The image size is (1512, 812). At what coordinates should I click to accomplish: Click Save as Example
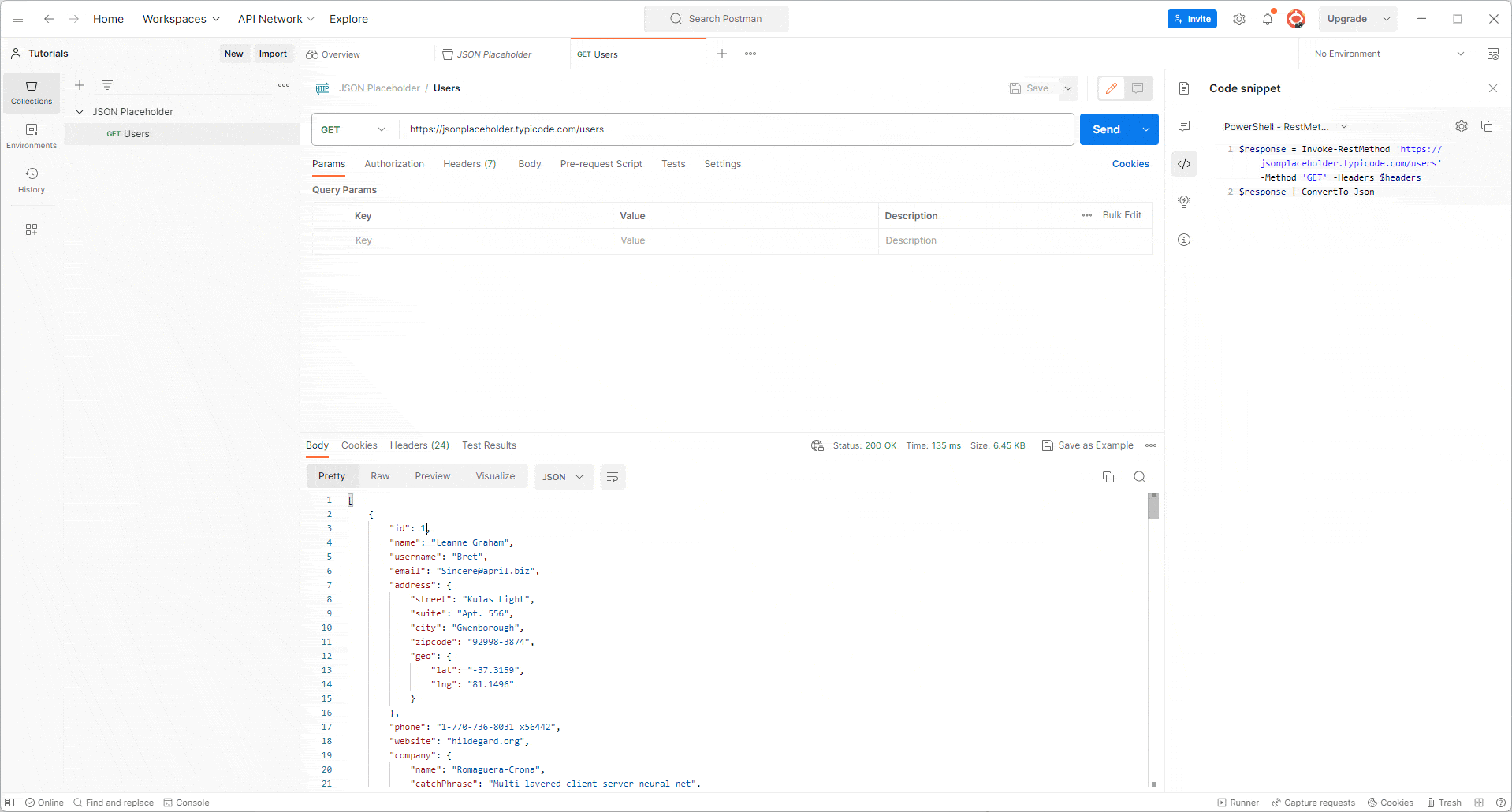1088,445
